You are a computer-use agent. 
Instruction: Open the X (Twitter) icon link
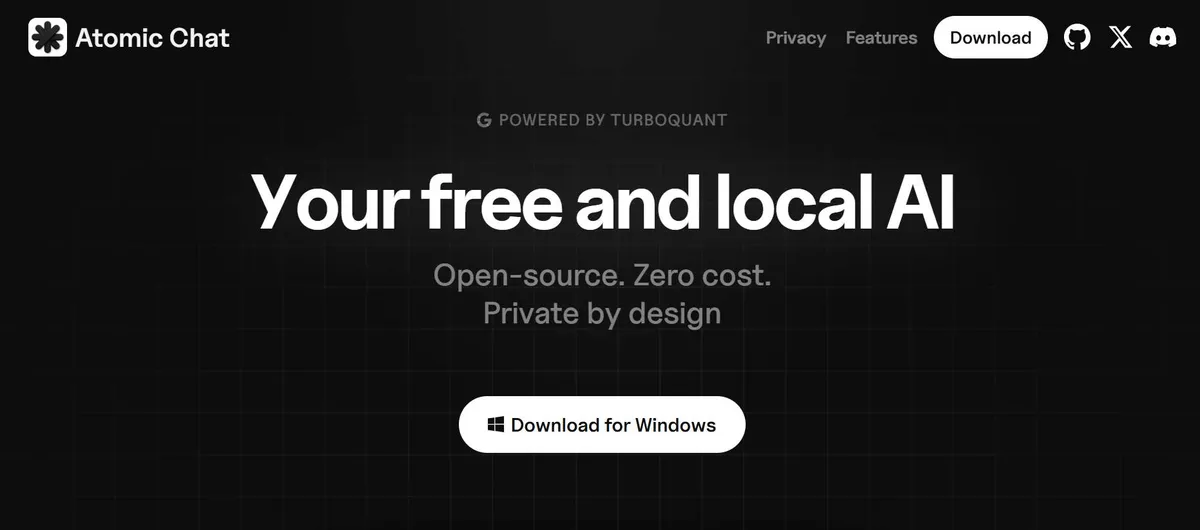[x=1121, y=38]
